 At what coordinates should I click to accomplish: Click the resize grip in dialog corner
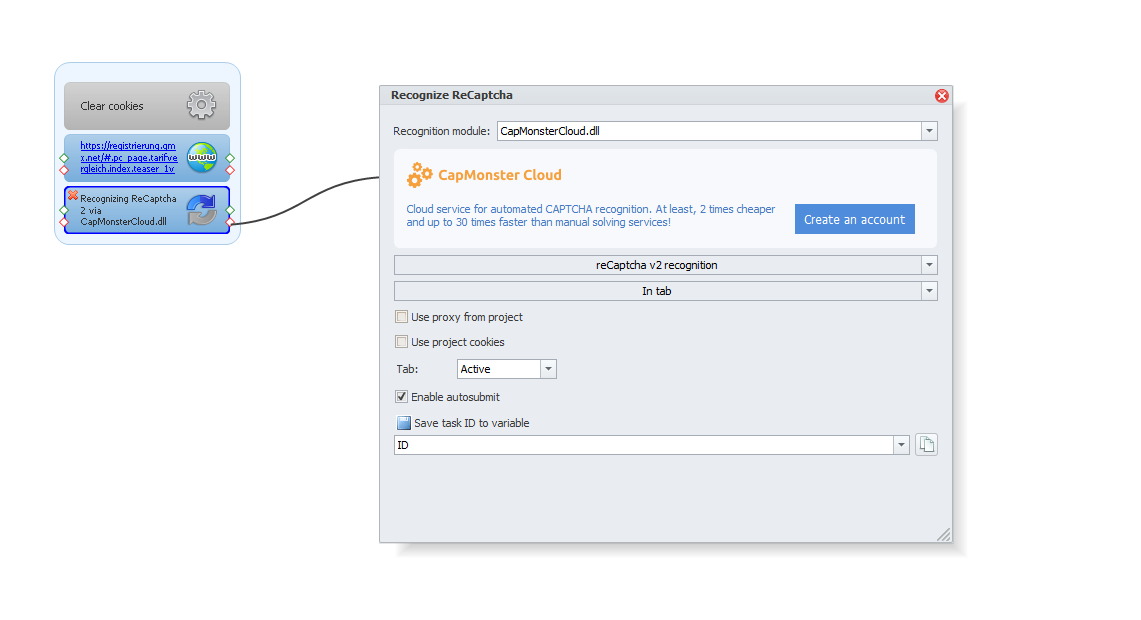[944, 534]
